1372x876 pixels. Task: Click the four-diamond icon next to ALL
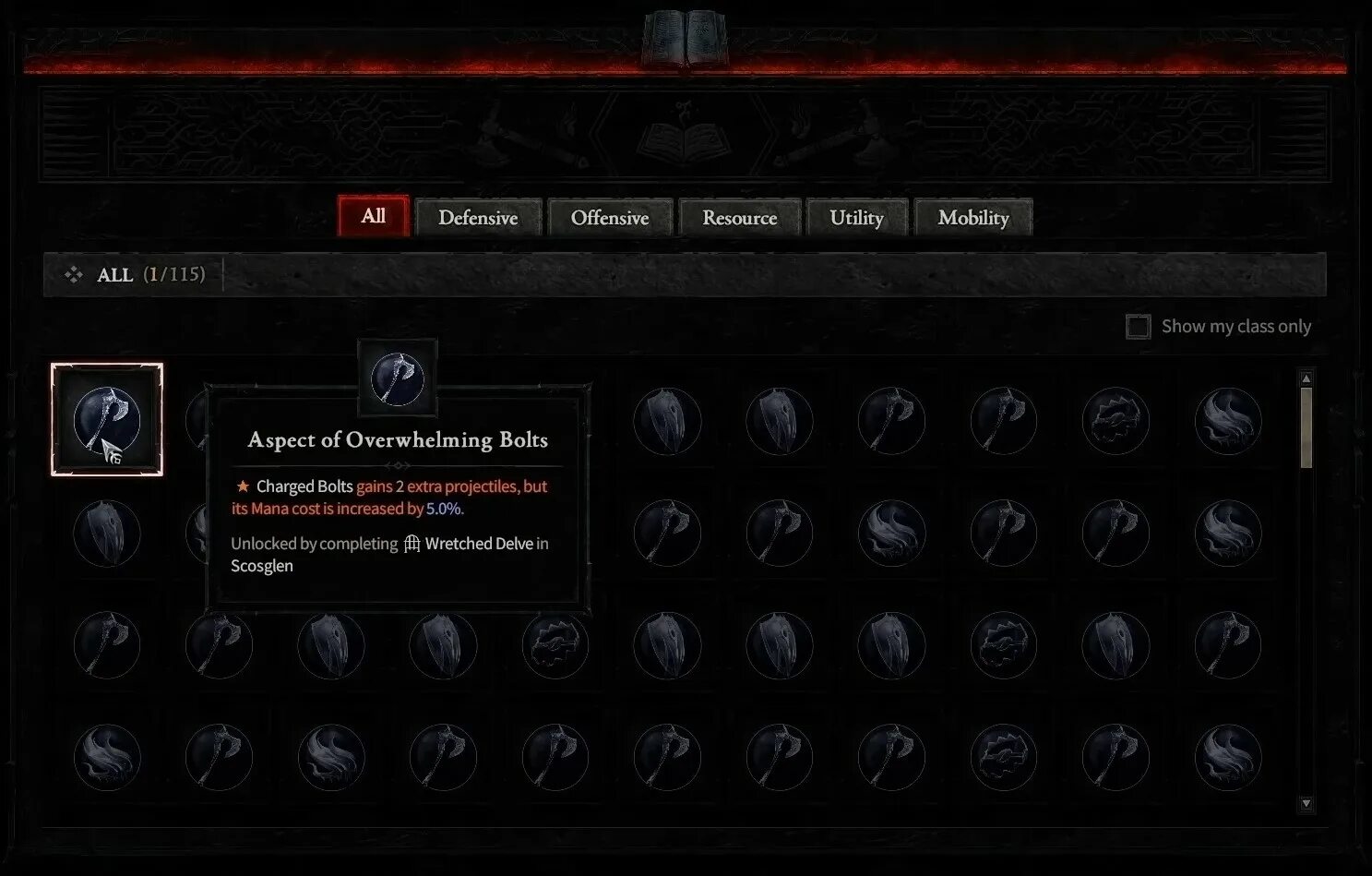click(x=74, y=274)
